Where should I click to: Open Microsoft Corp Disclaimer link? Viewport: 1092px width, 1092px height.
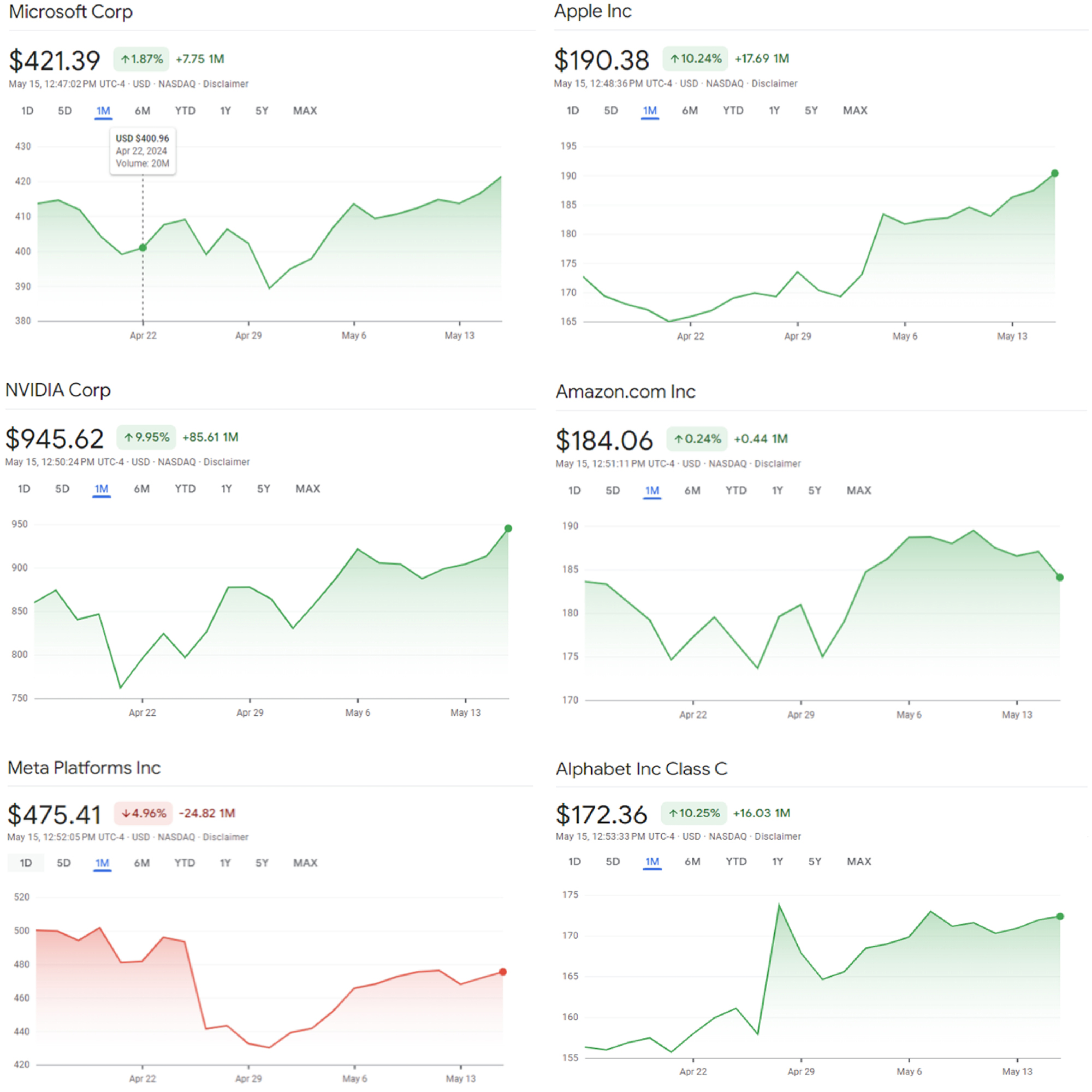(225, 84)
